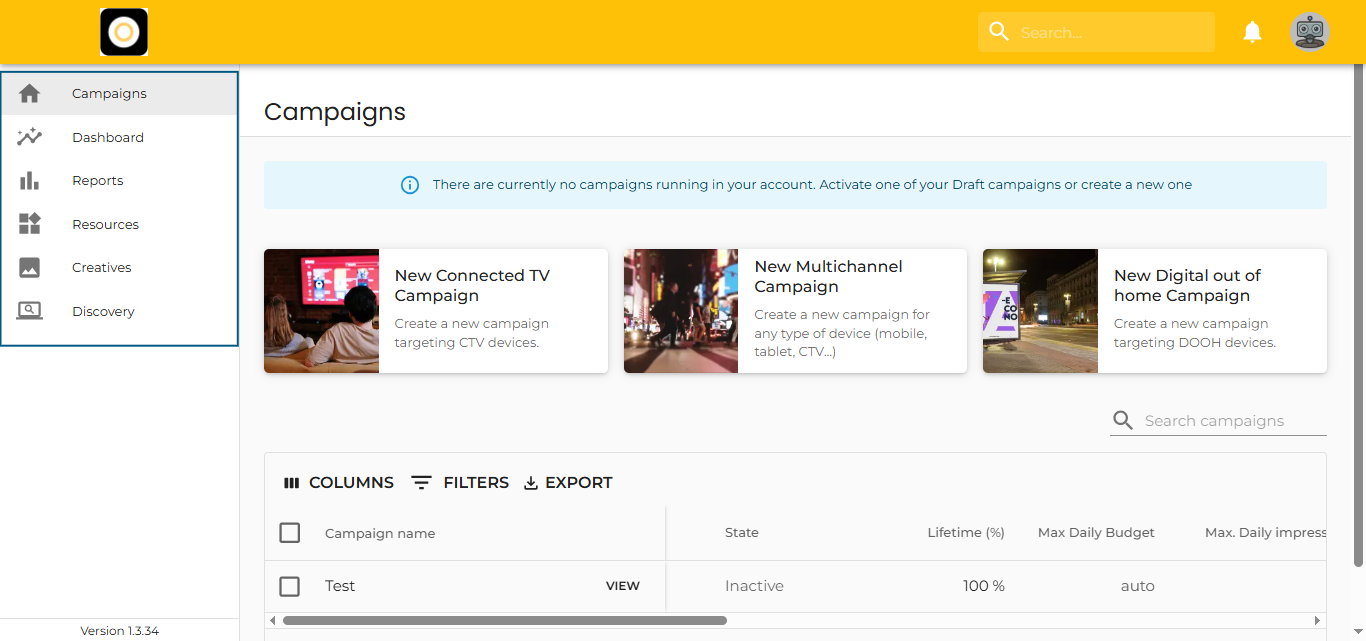Create a New Connected TV Campaign

pyautogui.click(x=435, y=311)
